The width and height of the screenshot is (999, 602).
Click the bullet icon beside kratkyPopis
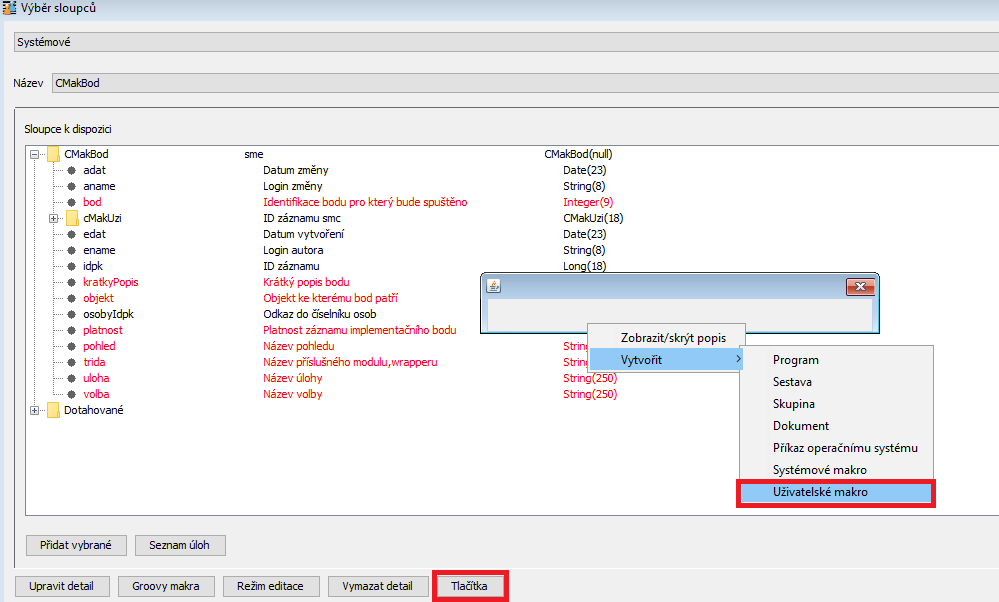click(72, 282)
